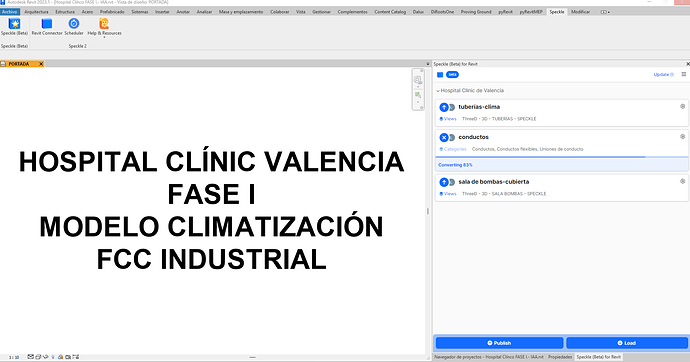Viewport: 690px width, 362px height.
Task: Launch Speckle (Beta) from the ribbon
Action: (x=14, y=26)
